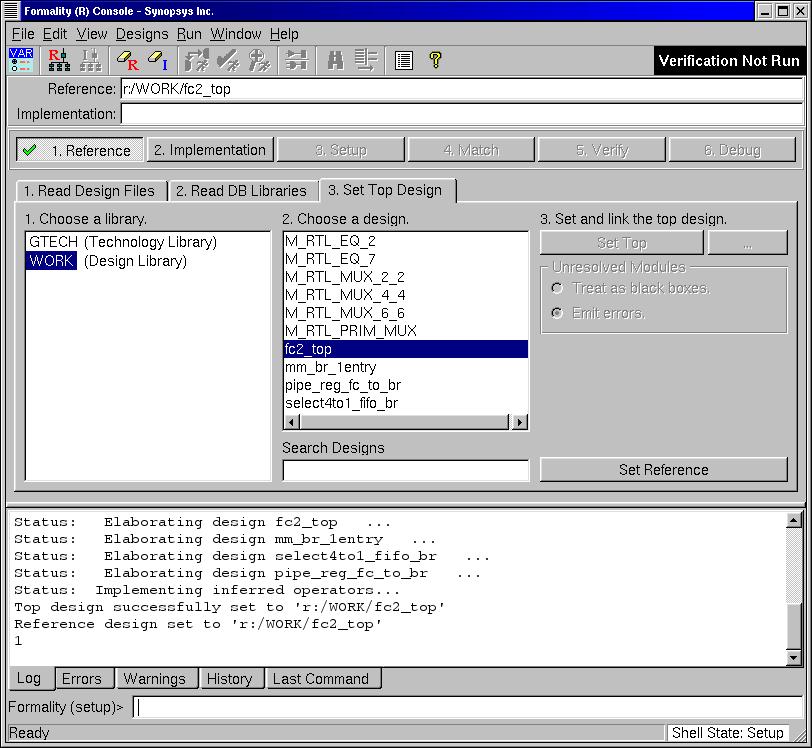812x748 pixels.
Task: Click design list right scroll arrow
Action: [519, 422]
